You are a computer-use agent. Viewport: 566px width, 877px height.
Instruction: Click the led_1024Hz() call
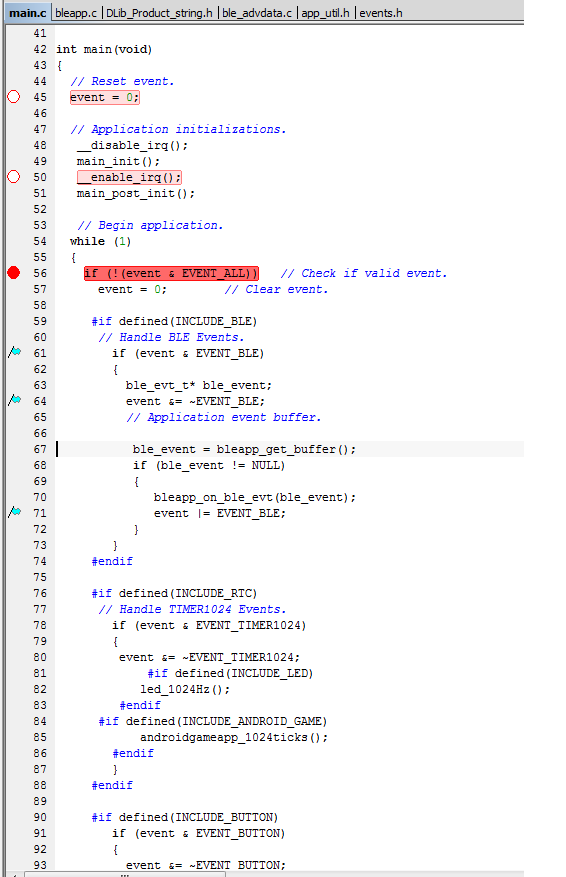pos(185,689)
